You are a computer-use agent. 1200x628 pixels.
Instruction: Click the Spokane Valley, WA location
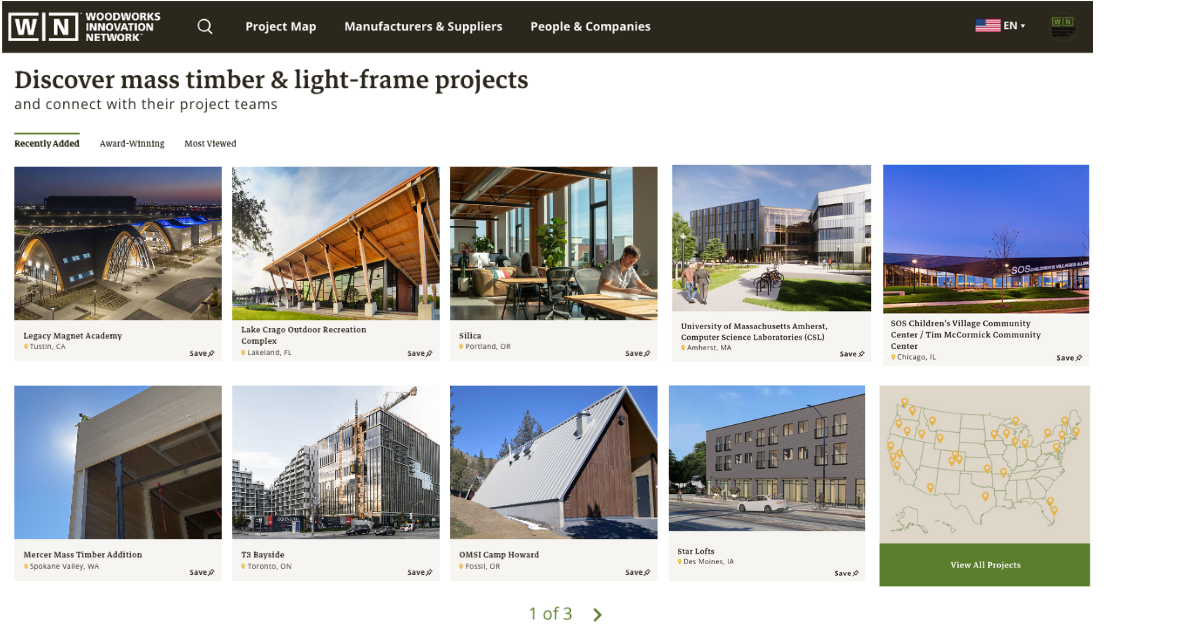click(x=62, y=566)
